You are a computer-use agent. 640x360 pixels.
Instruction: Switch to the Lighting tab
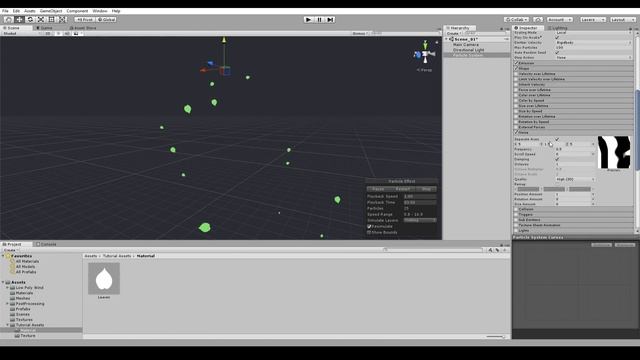point(558,28)
